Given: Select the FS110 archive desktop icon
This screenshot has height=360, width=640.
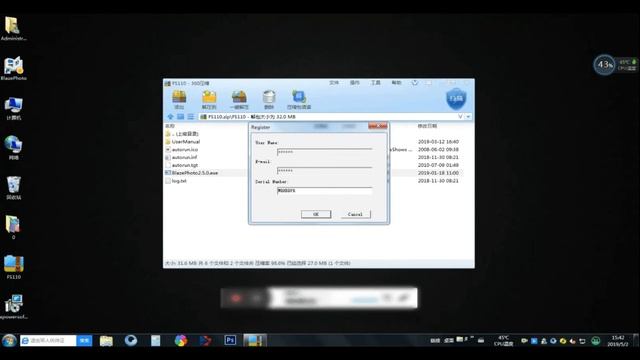Looking at the screenshot, I should 13,267.
